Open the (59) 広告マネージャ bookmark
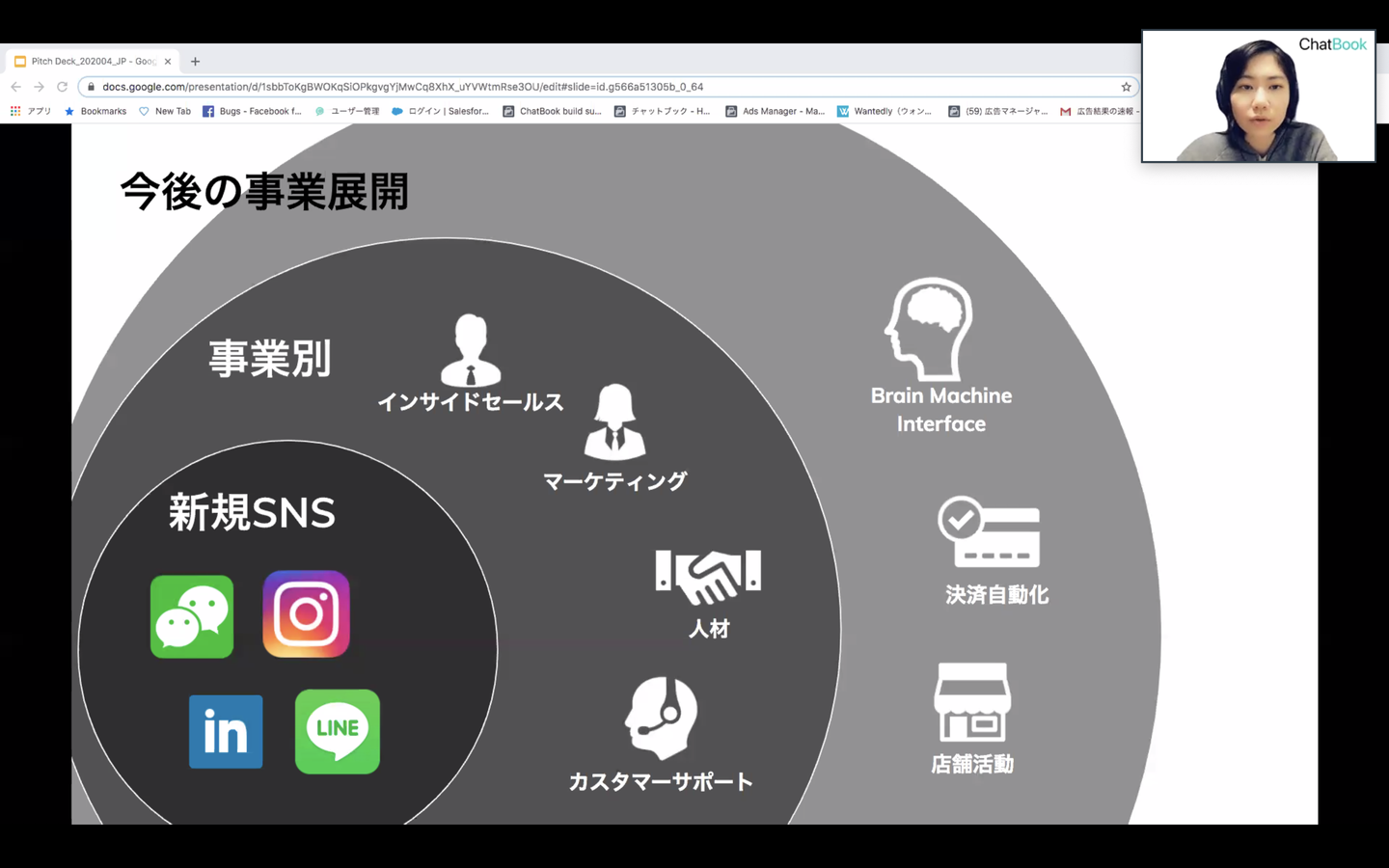This screenshot has height=868, width=1389. tap(997, 111)
